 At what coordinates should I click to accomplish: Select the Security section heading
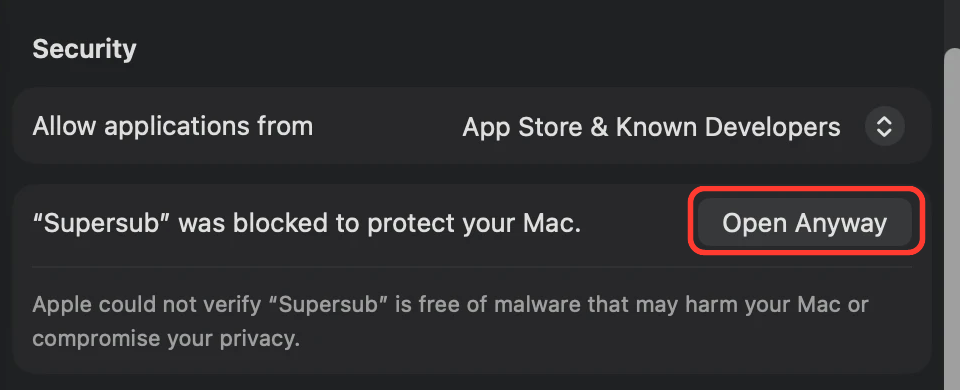84,49
